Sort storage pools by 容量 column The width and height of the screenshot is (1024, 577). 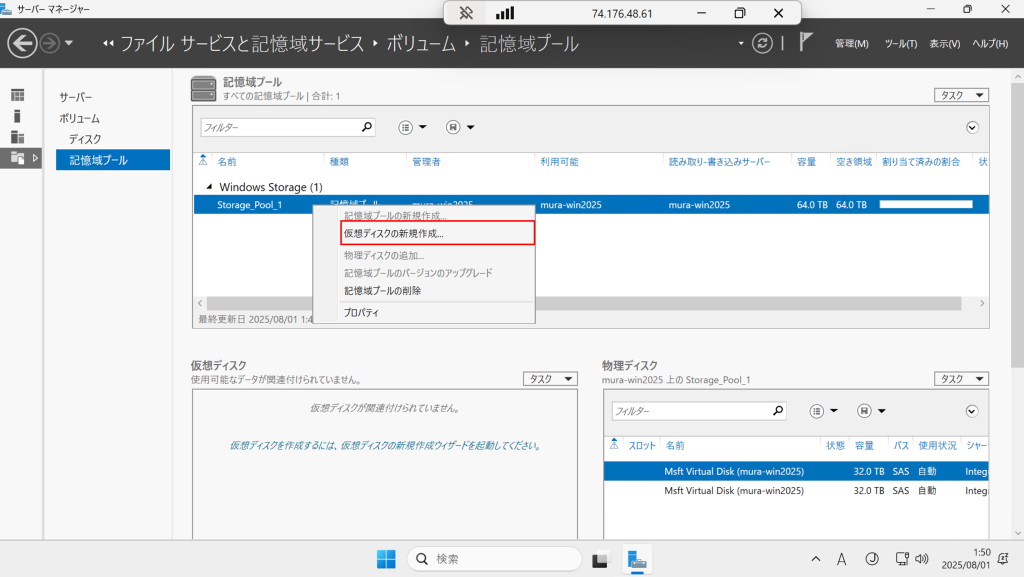click(x=807, y=162)
